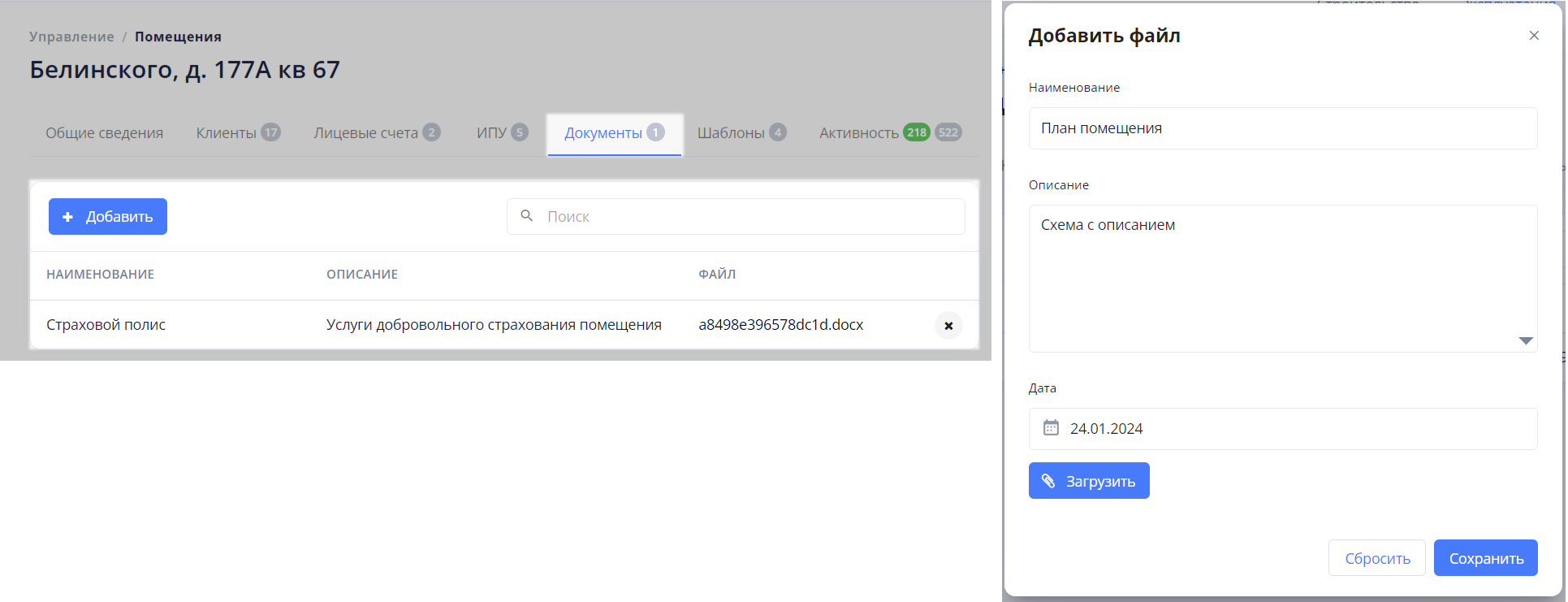Focus the Поиск search field
The image size is (1568, 602).
736,217
